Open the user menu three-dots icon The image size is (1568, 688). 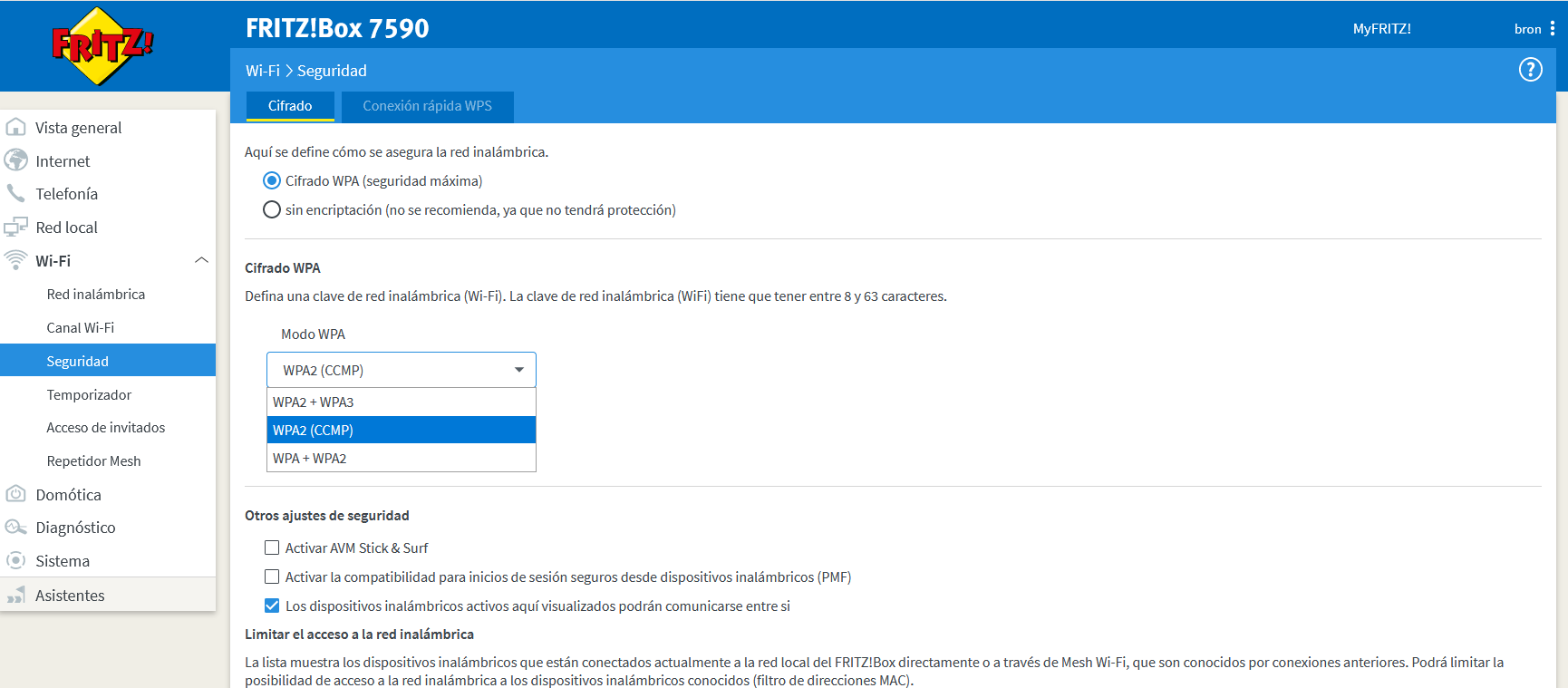tap(1553, 29)
